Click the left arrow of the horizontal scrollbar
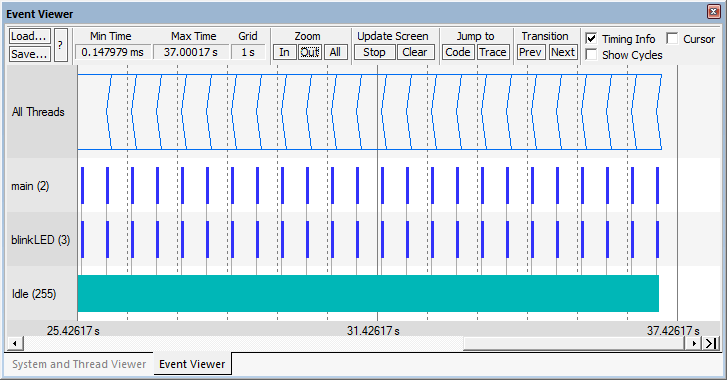This screenshot has width=727, height=380. (x=15, y=343)
